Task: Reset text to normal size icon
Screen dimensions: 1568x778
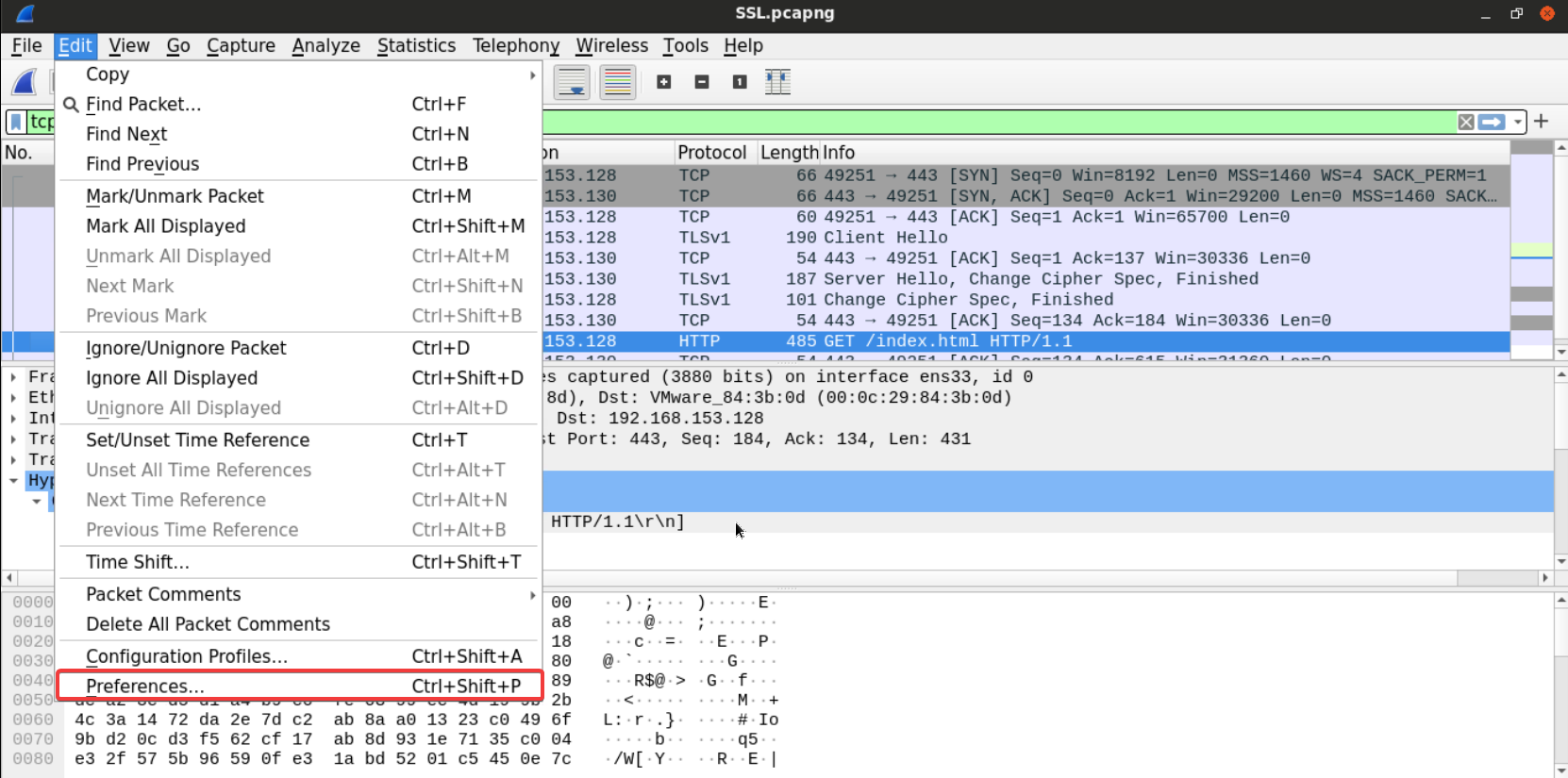Action: click(x=740, y=82)
